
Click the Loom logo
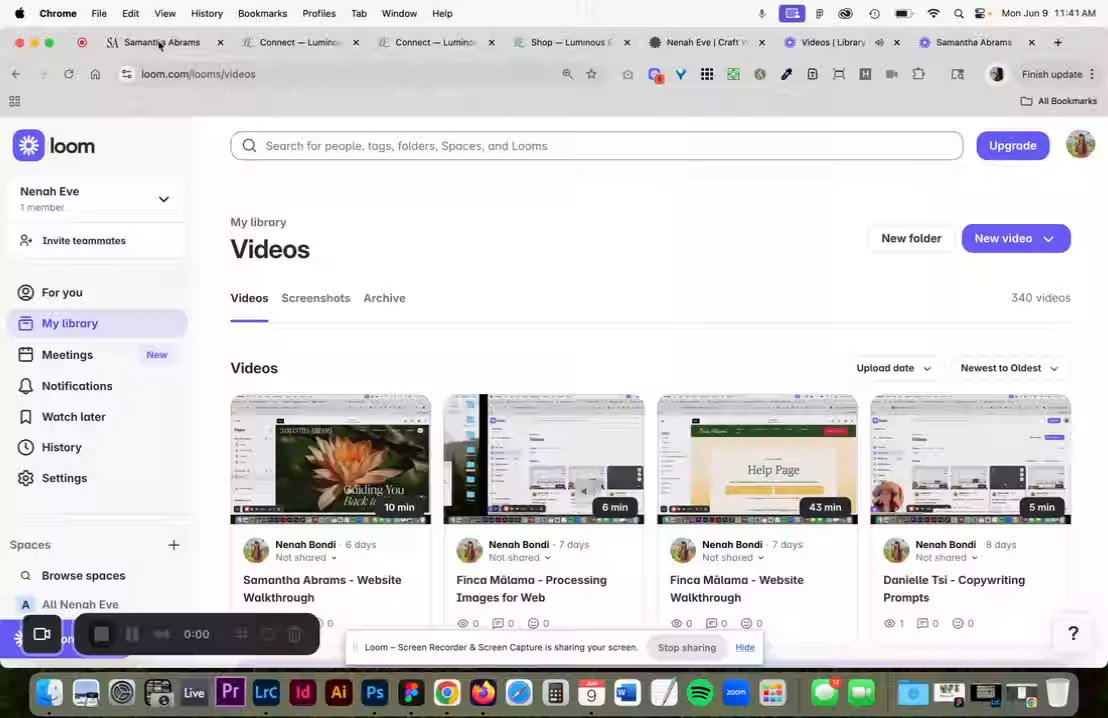54,146
